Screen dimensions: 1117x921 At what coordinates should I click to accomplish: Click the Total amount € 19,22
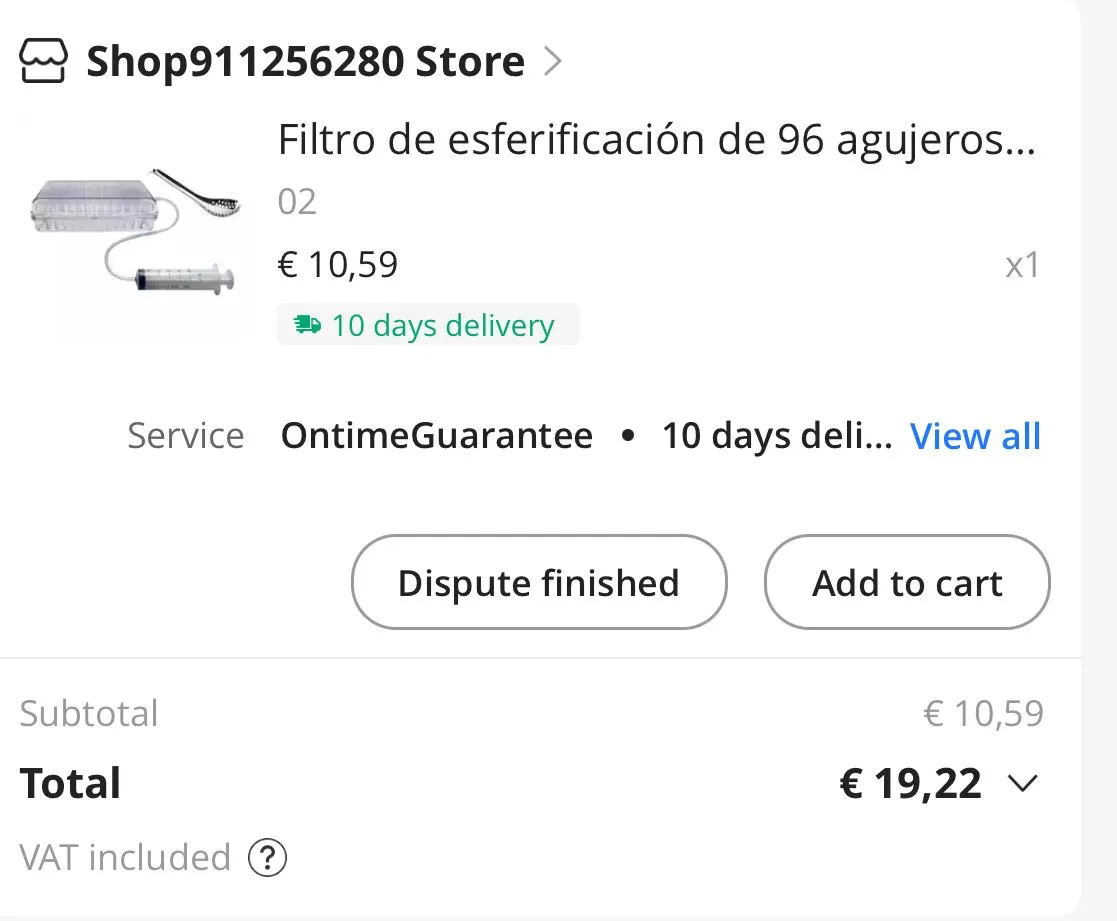click(910, 784)
